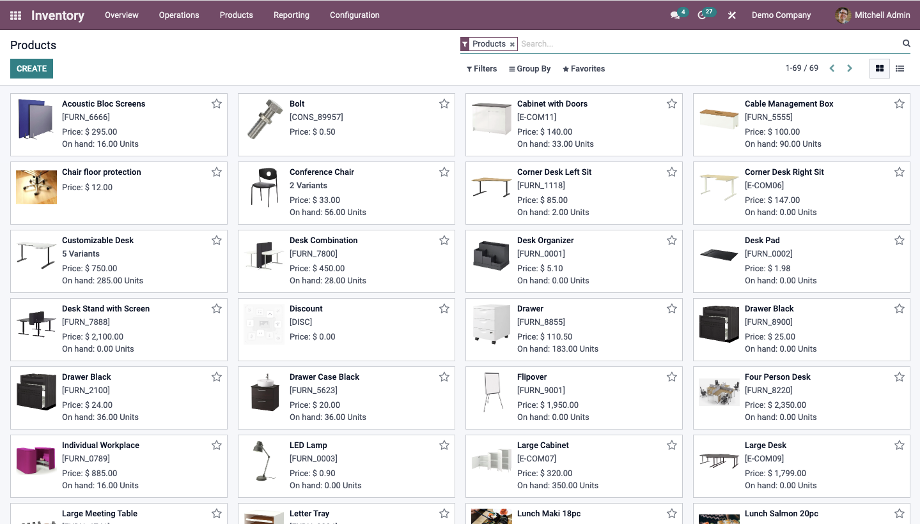Image resolution: width=920 pixels, height=524 pixels.
Task: Open the Group By dropdown
Action: 530,69
